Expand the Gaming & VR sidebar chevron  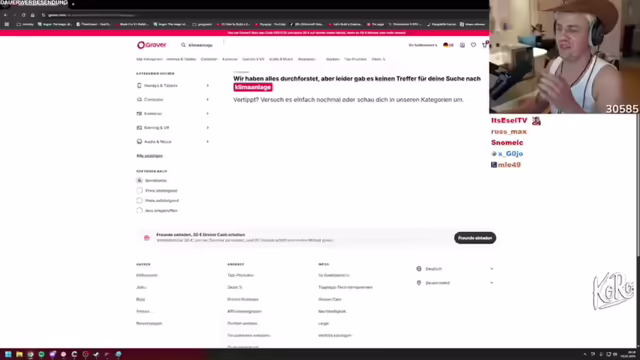tap(207, 128)
